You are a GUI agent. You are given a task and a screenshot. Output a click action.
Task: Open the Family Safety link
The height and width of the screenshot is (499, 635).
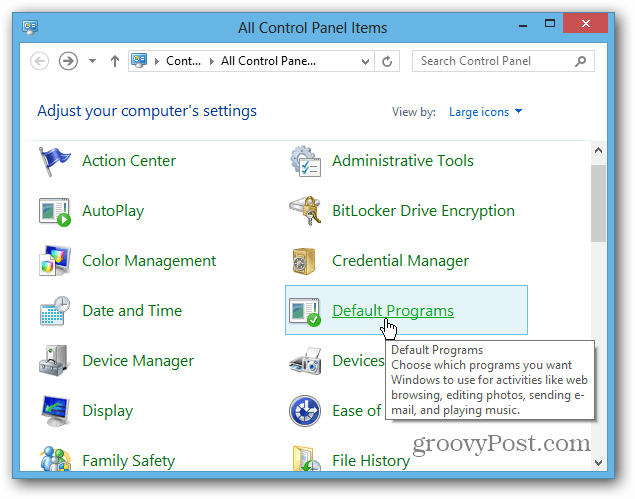(x=128, y=461)
